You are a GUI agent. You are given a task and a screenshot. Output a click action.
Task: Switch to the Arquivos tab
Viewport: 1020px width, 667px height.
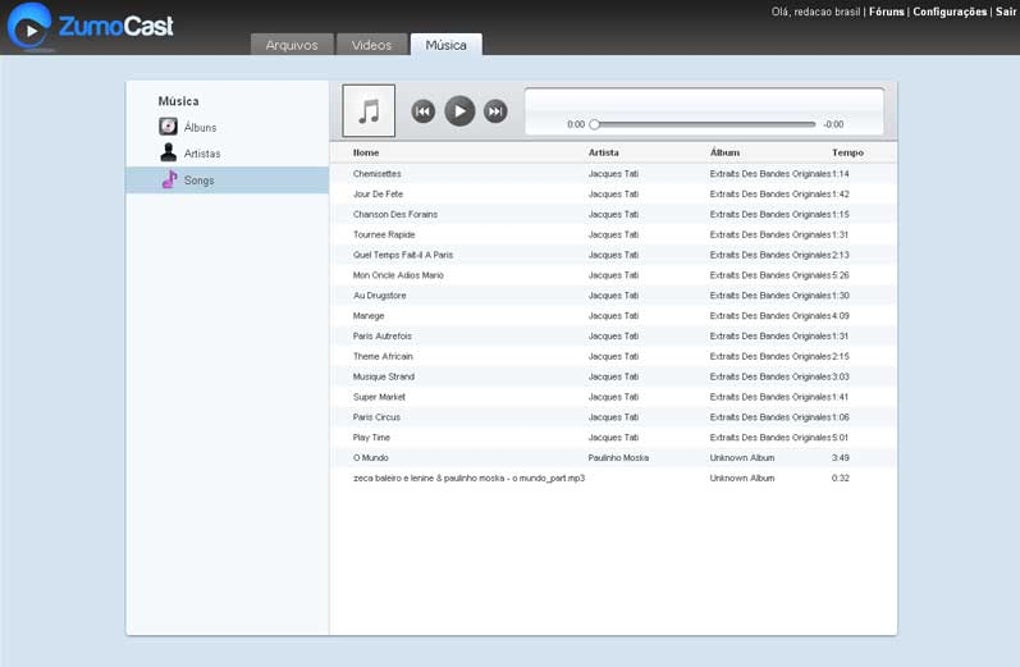tap(292, 45)
